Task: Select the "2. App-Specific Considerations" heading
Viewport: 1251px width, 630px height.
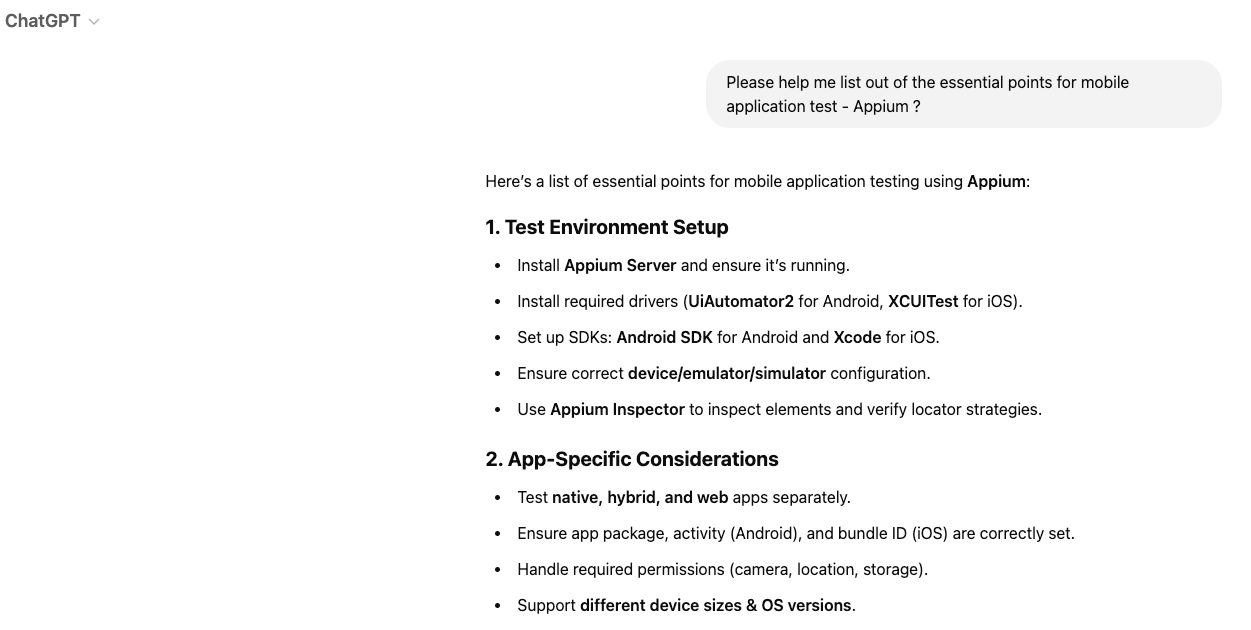Action: point(632,459)
